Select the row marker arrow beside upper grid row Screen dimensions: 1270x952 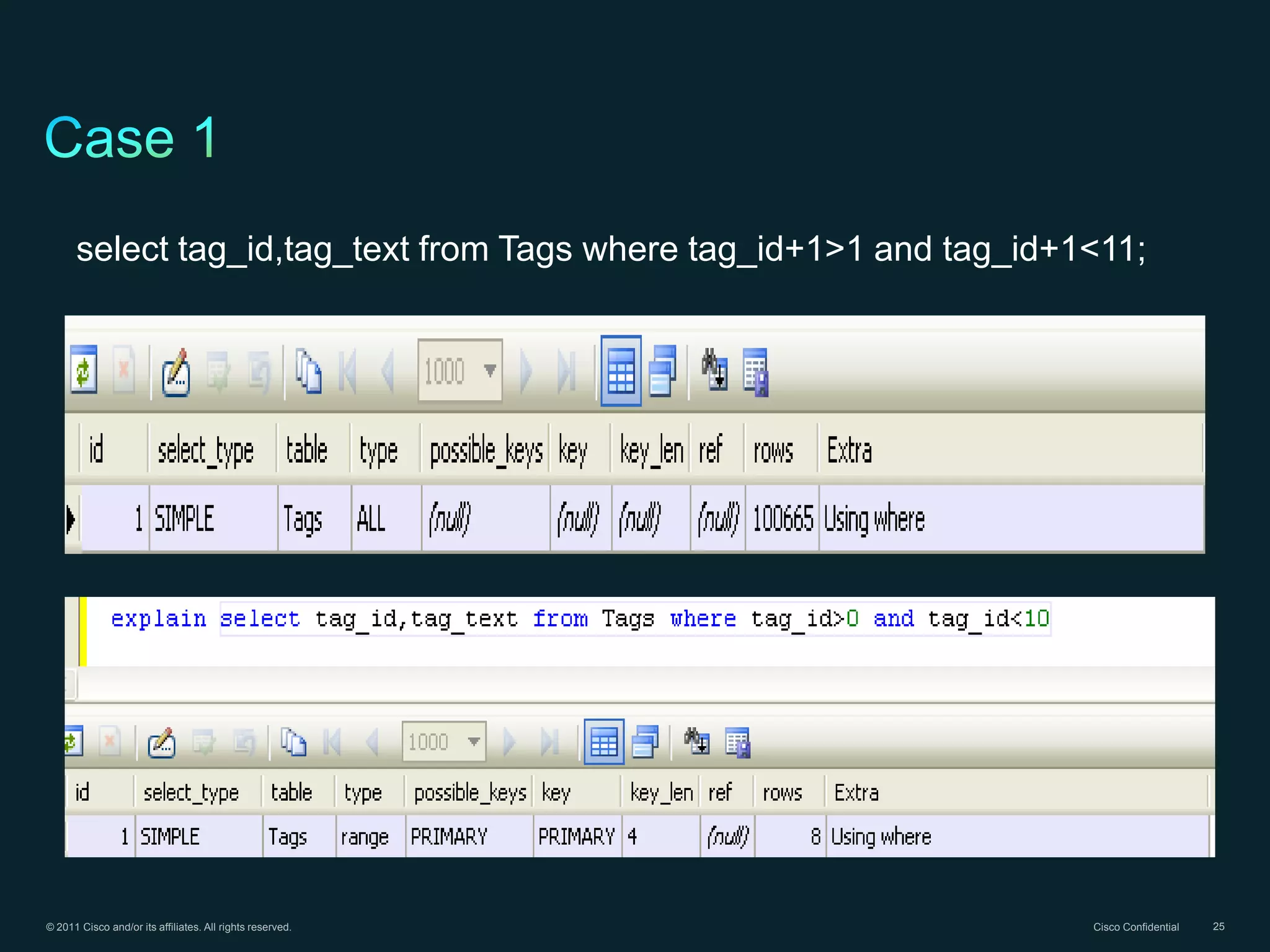tap(71, 519)
